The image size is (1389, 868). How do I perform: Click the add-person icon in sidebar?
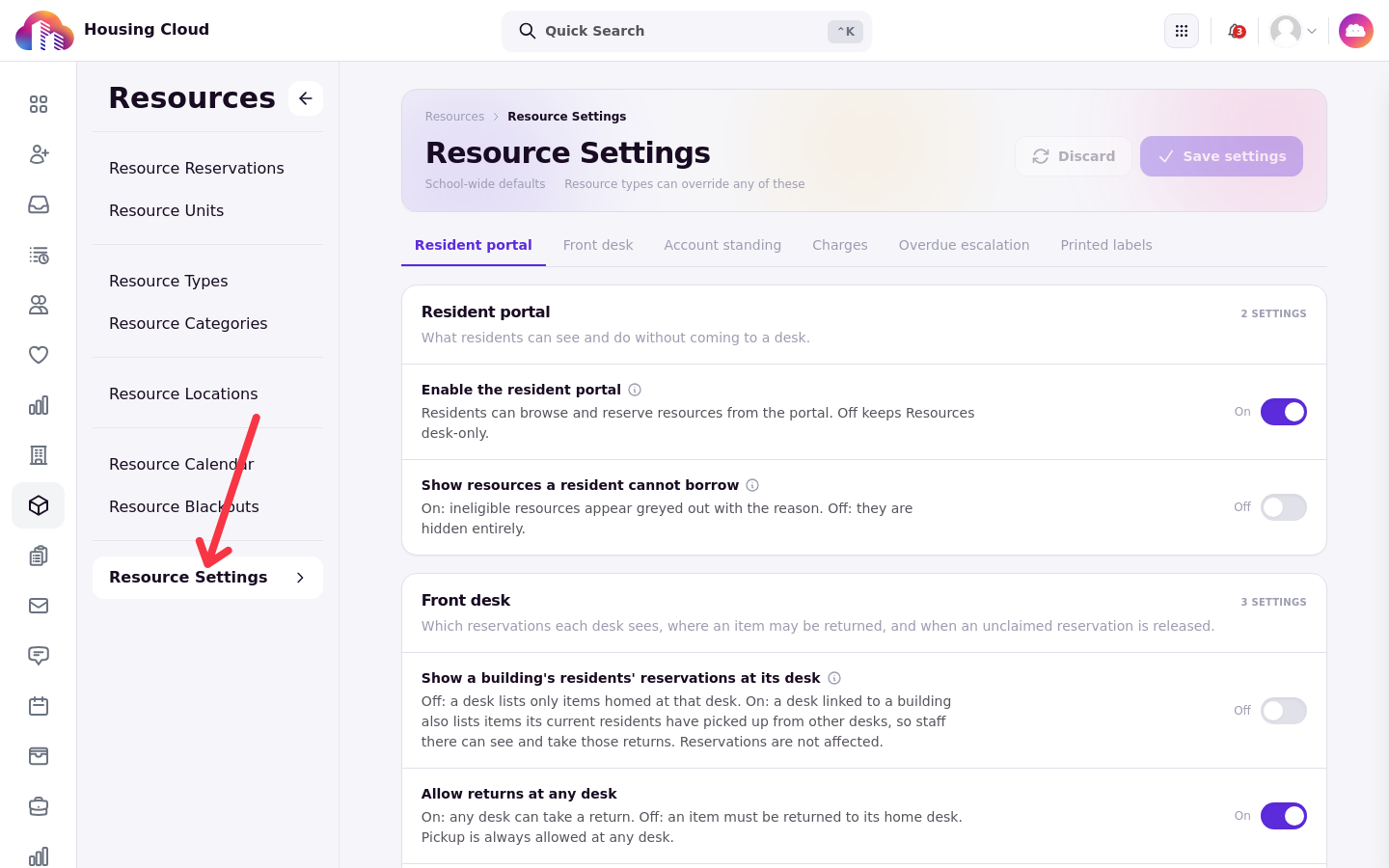(39, 154)
